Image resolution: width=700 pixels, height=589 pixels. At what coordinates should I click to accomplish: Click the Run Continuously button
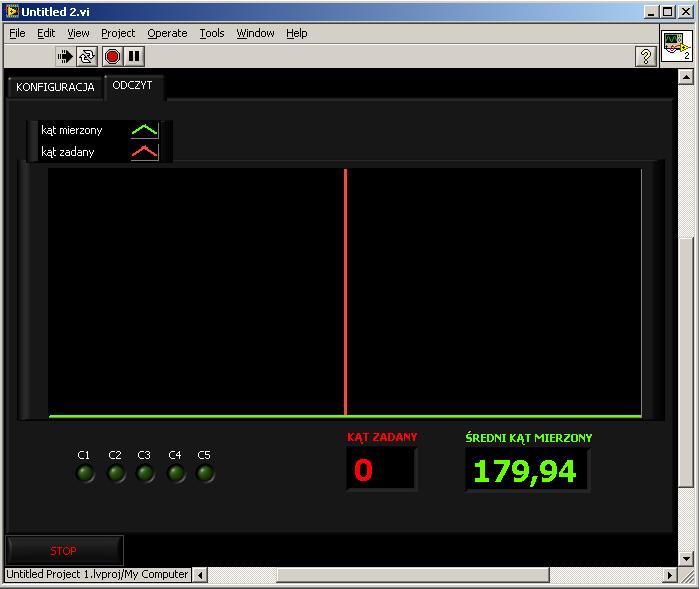(87, 57)
